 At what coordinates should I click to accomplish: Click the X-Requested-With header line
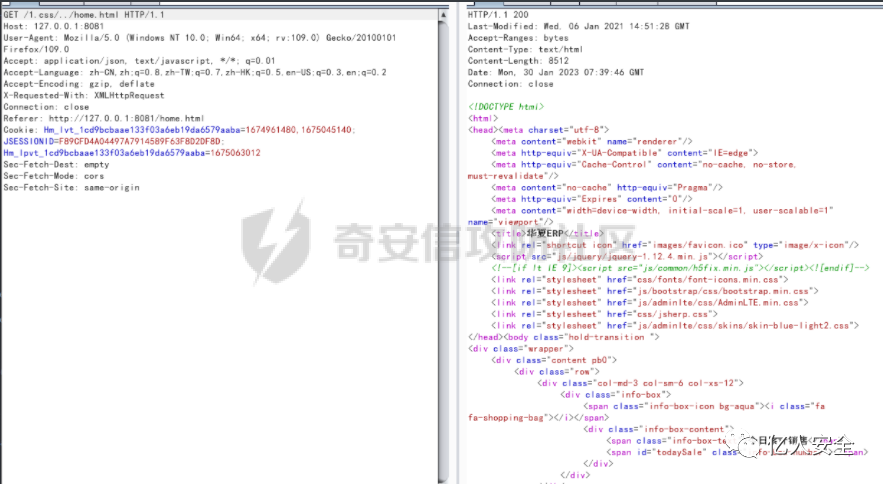click(x=84, y=95)
